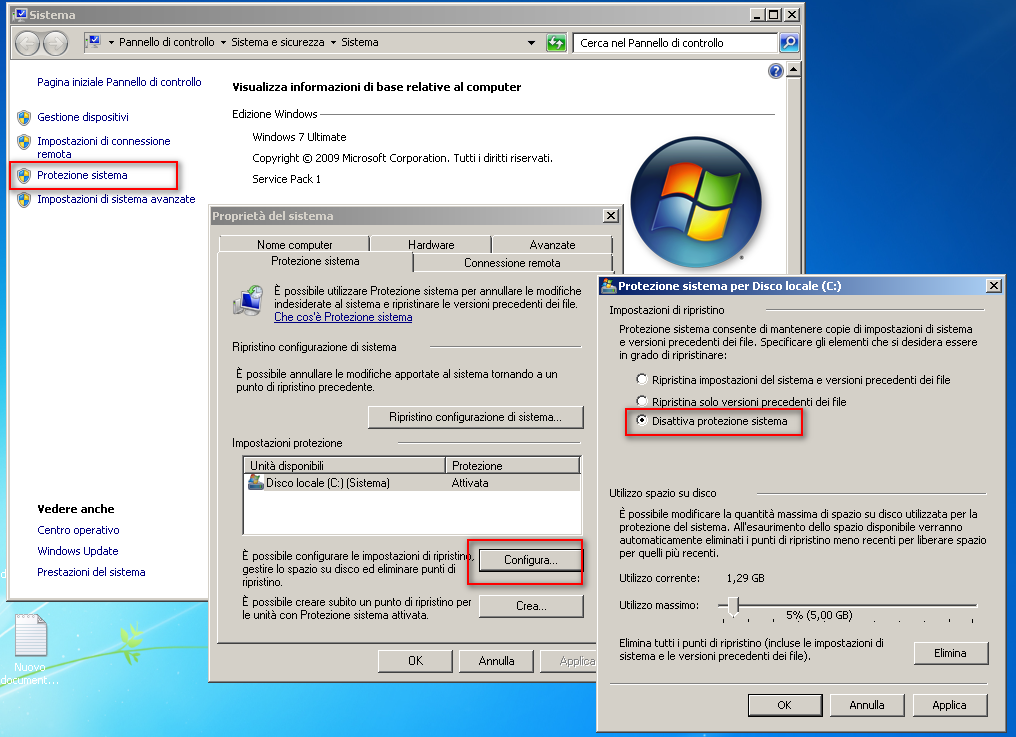Click the Back navigation arrow in Sistema window
This screenshot has height=737, width=1016.
pyautogui.click(x=27, y=43)
